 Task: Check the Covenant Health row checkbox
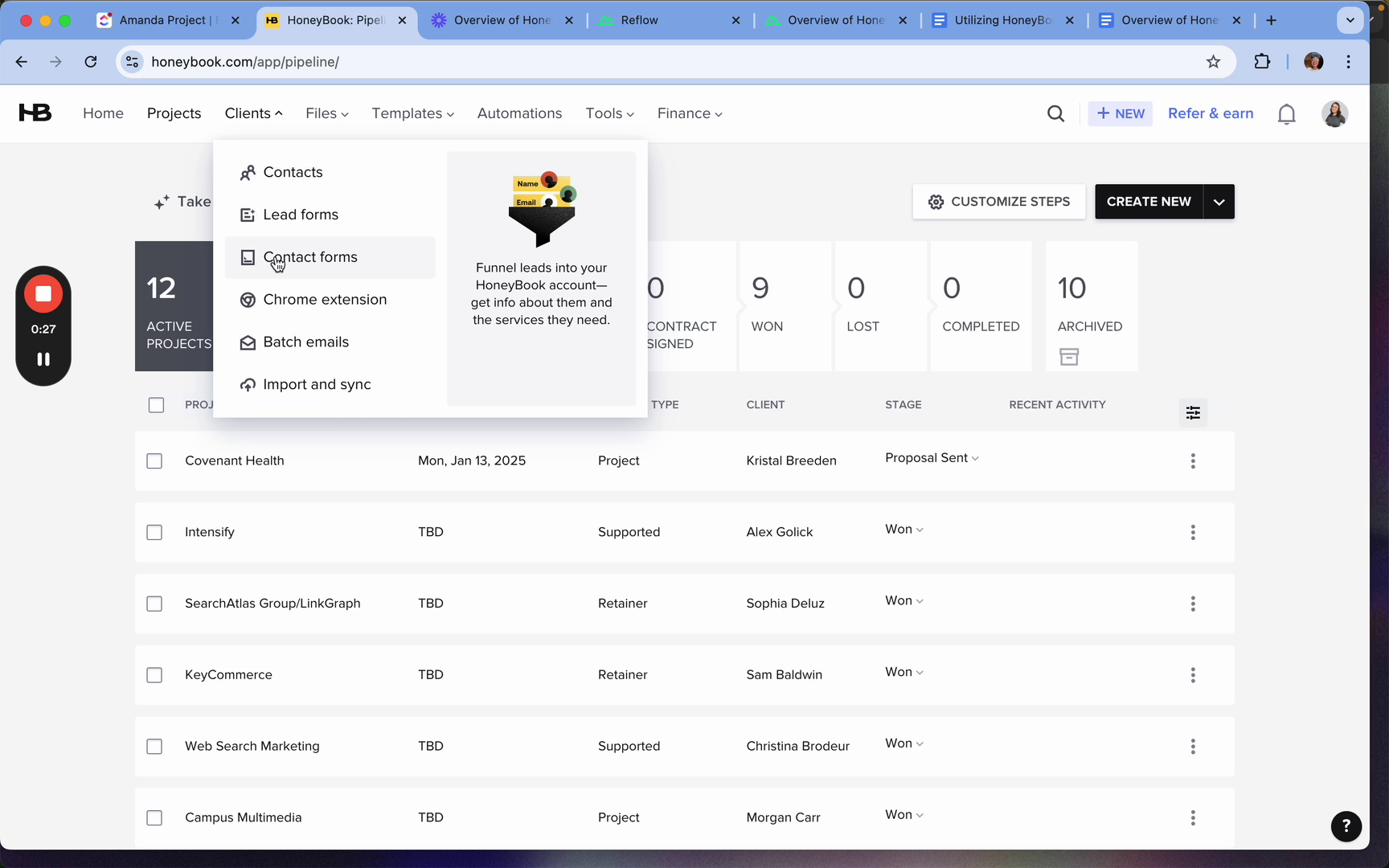click(x=154, y=461)
